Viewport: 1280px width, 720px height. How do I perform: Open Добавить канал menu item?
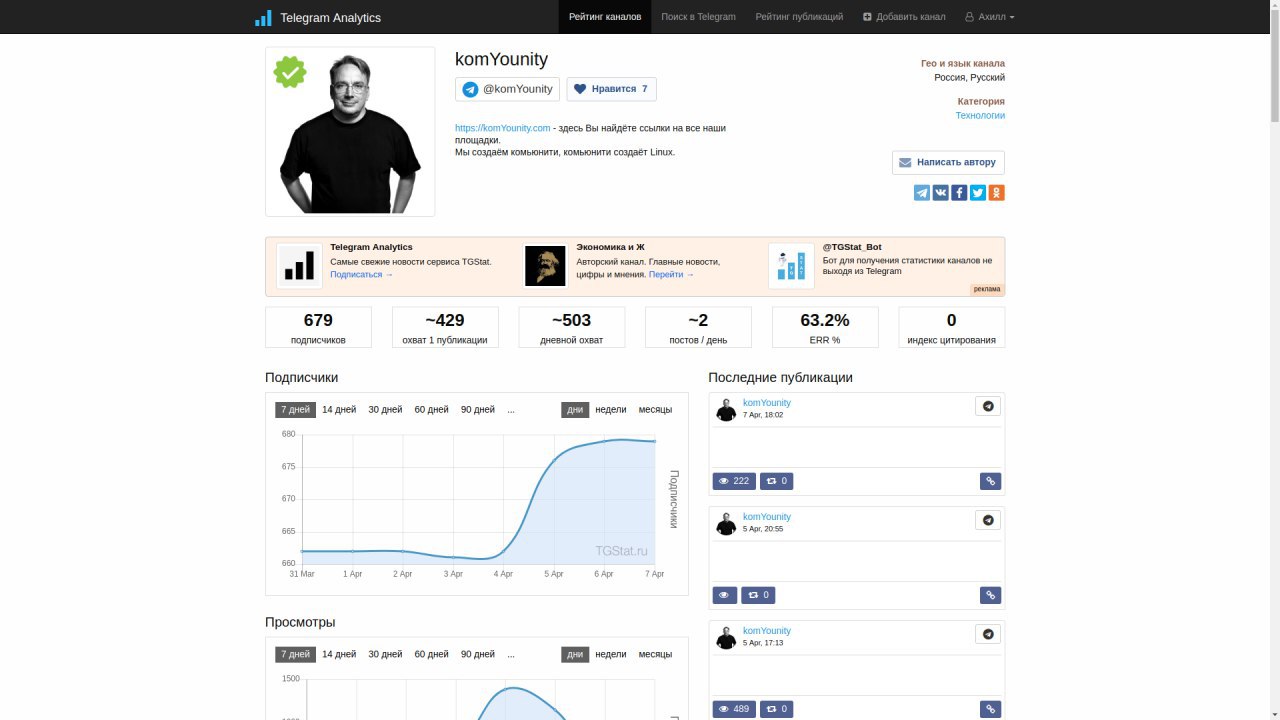904,17
